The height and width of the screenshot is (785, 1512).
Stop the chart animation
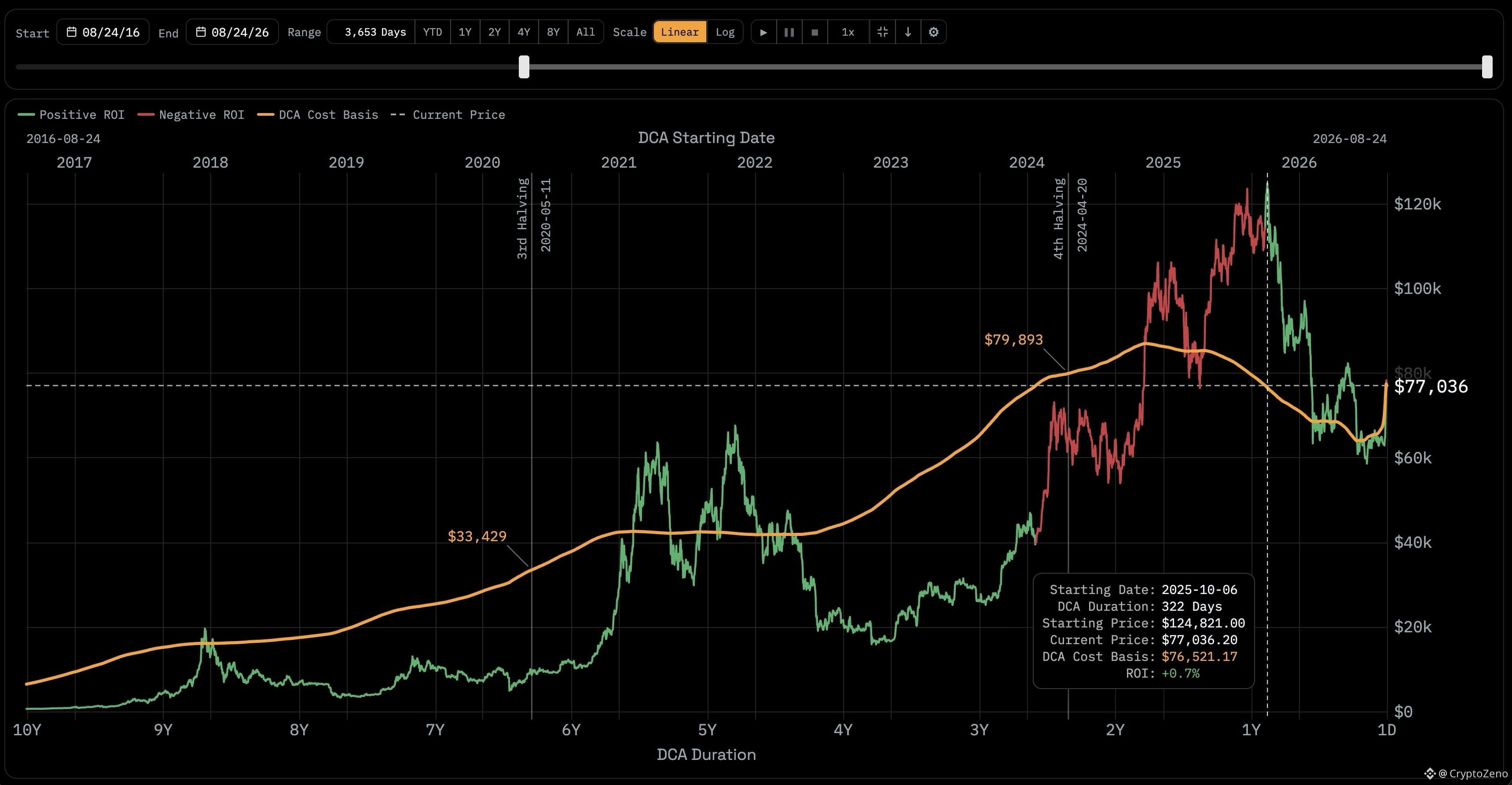815,32
